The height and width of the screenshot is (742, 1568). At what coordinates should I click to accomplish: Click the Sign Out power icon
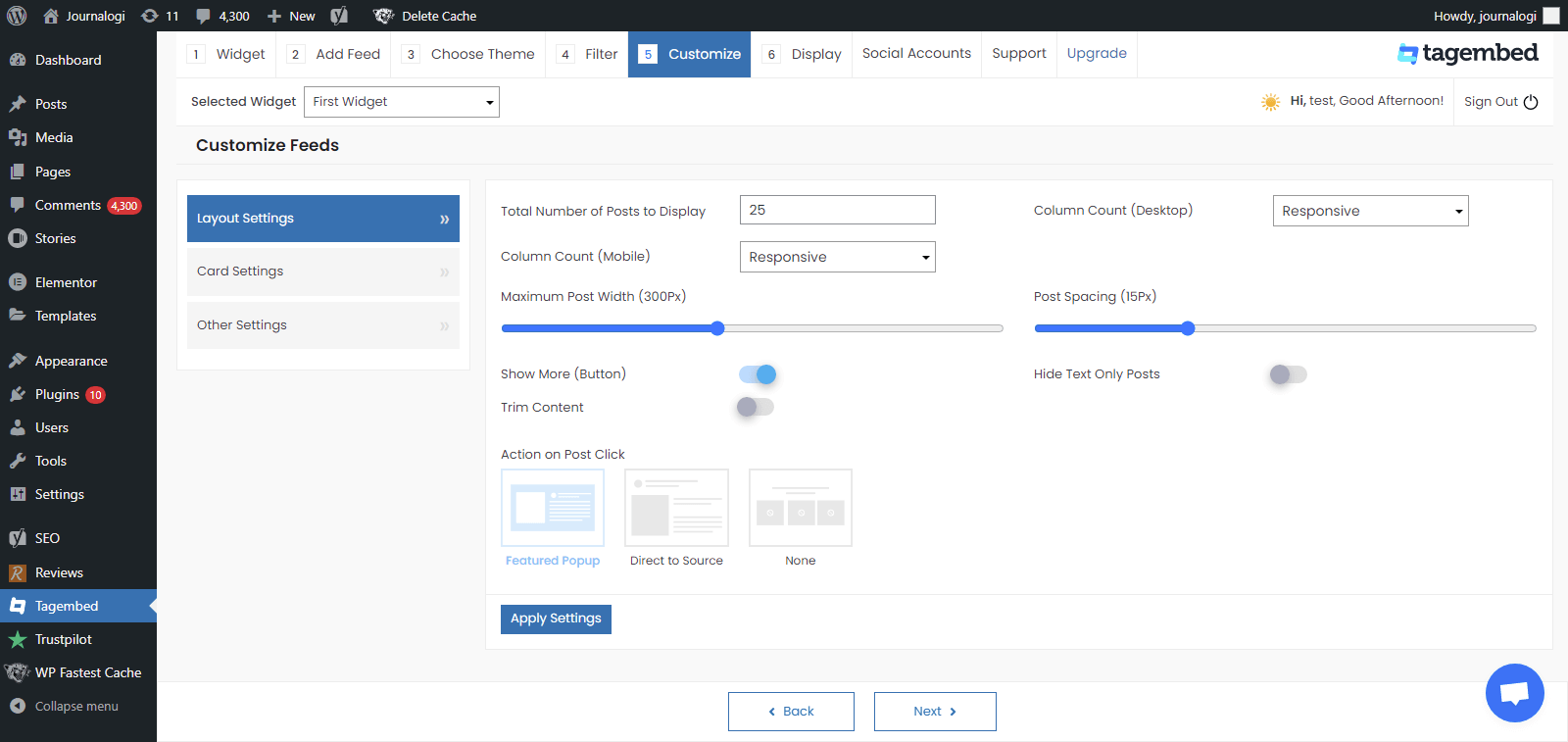click(x=1531, y=102)
